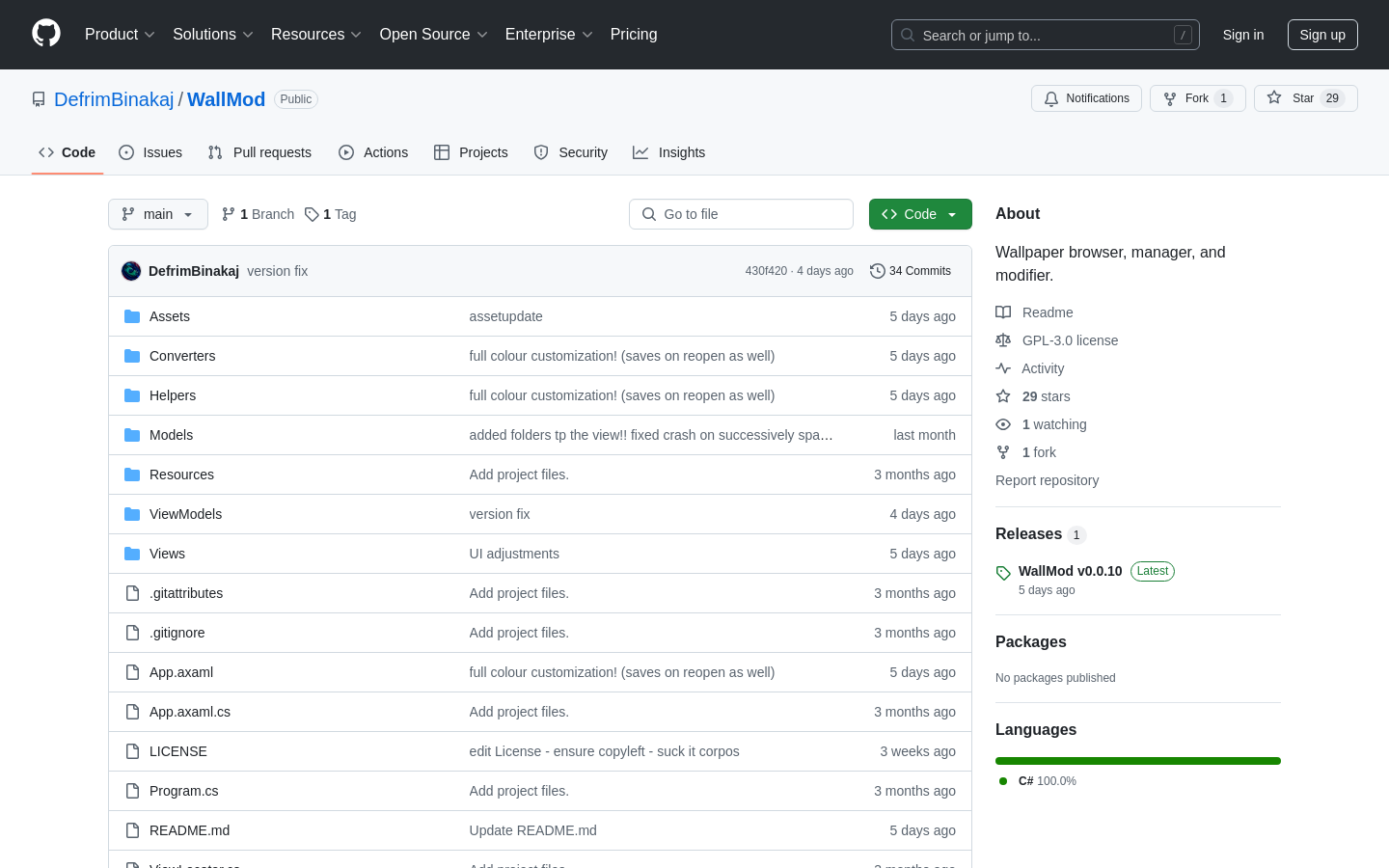The width and height of the screenshot is (1389, 868).
Task: Switch to the Insights tab
Action: click(x=669, y=152)
